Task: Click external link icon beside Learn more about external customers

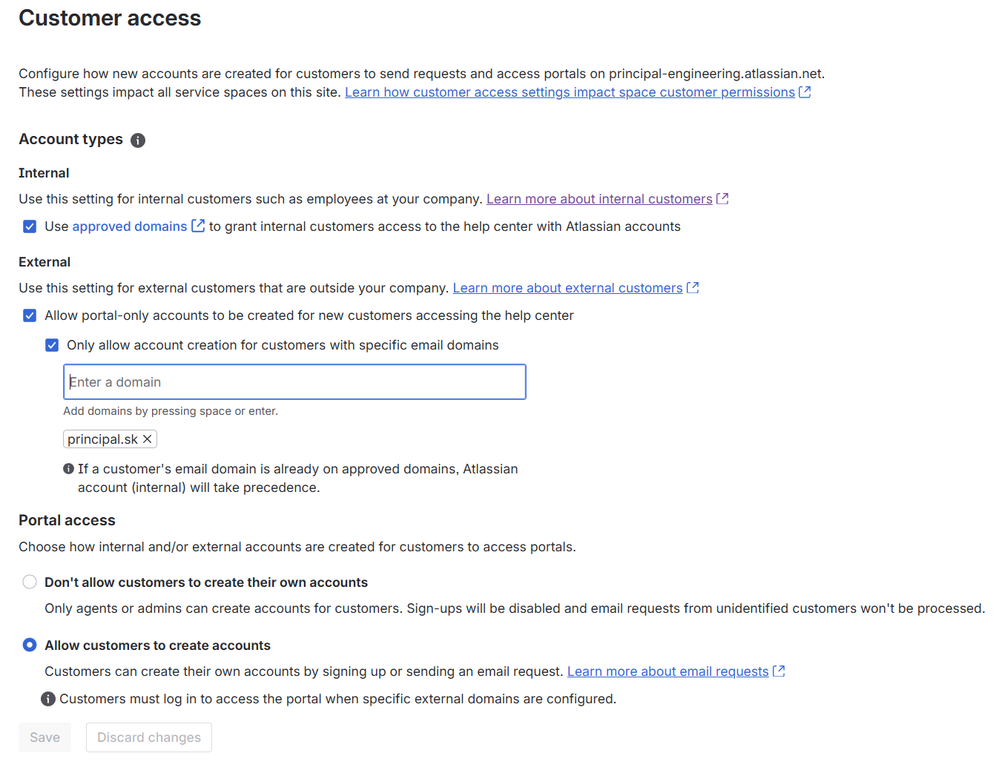Action: coord(693,287)
